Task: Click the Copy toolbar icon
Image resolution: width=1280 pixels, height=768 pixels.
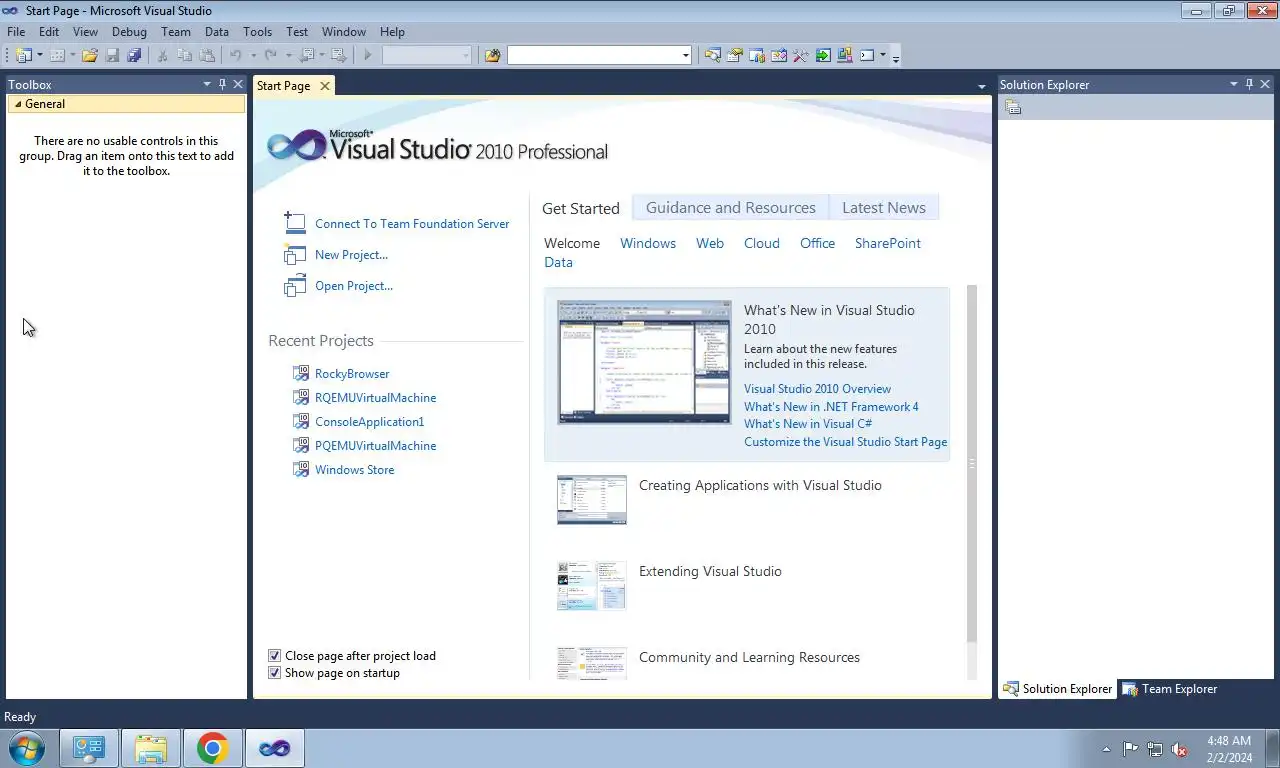Action: (x=184, y=55)
